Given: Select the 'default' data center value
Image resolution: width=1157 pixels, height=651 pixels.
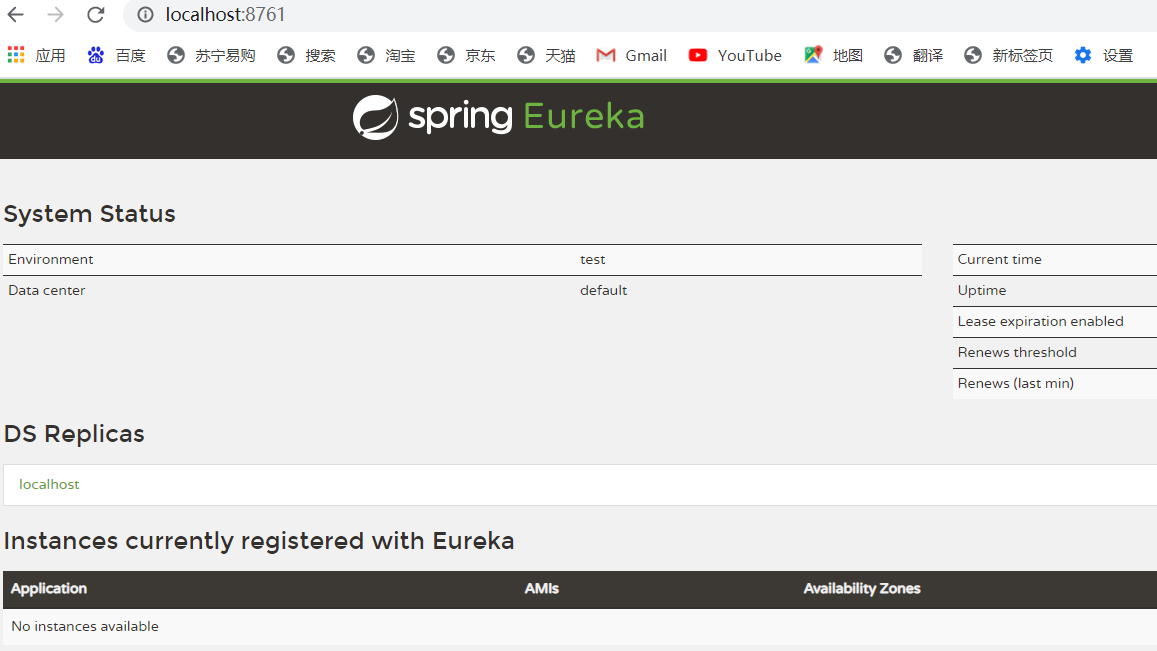Looking at the screenshot, I should 604,290.
